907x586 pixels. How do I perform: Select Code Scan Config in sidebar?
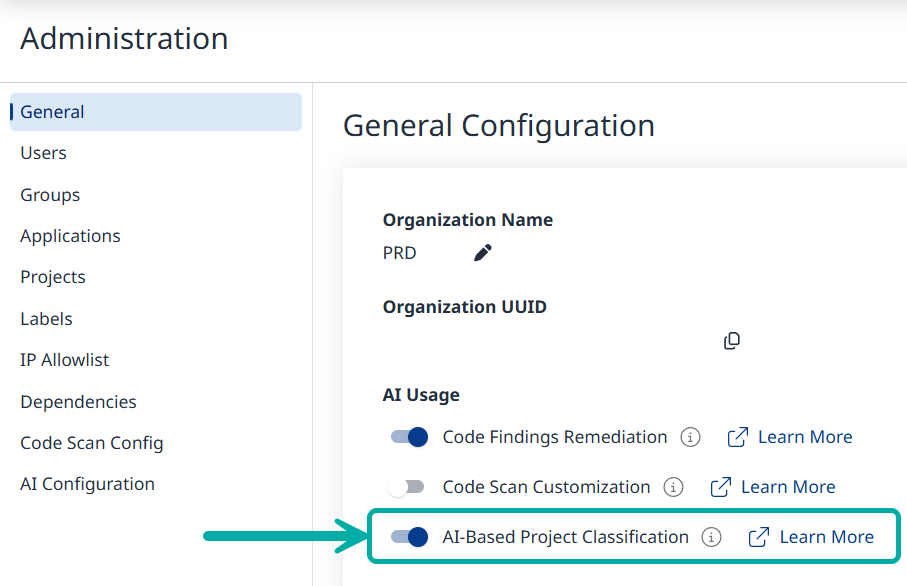coord(91,443)
